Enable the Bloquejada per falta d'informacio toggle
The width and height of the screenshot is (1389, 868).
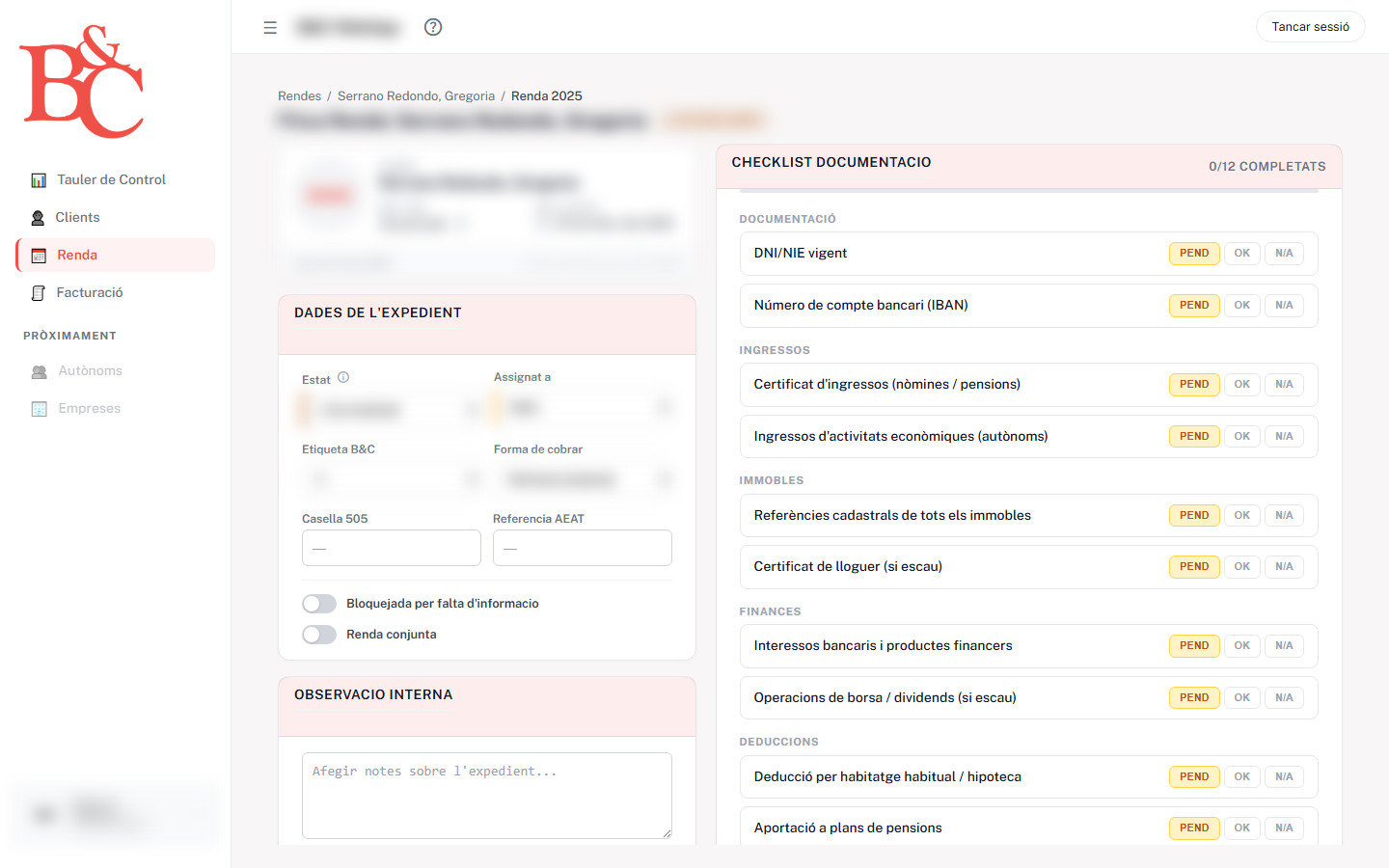(x=318, y=603)
